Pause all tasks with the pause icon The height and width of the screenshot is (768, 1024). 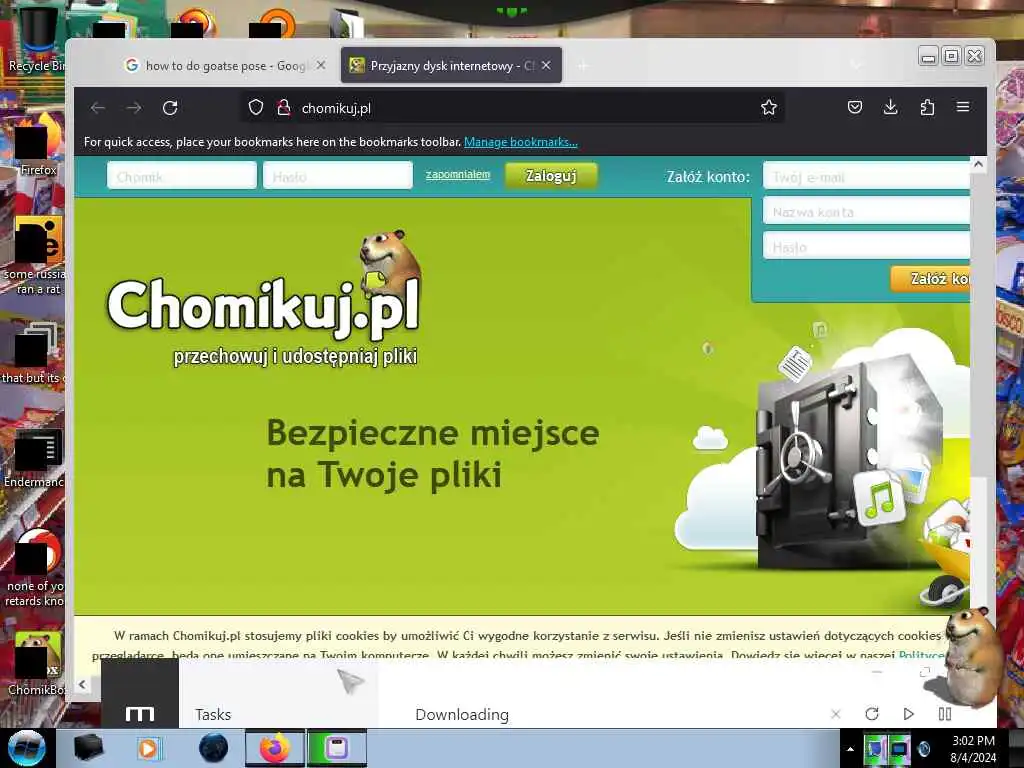944,714
